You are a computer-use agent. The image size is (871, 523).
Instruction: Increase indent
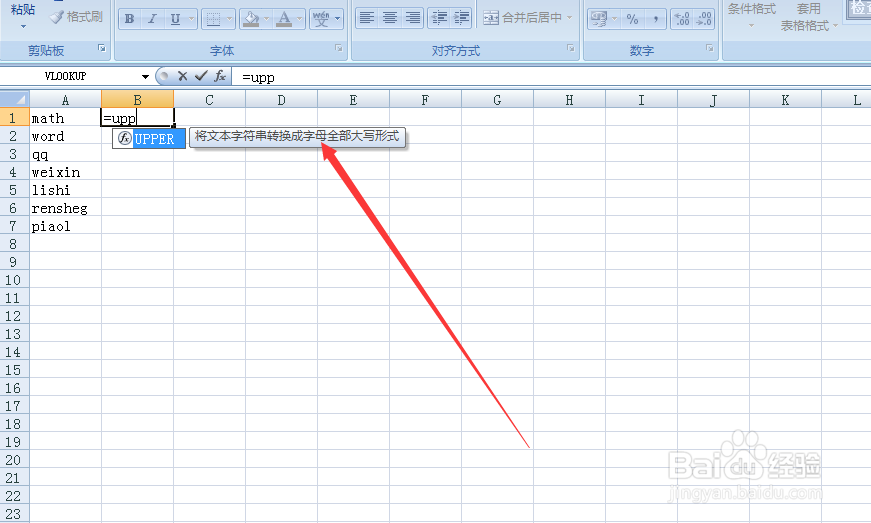(x=461, y=18)
